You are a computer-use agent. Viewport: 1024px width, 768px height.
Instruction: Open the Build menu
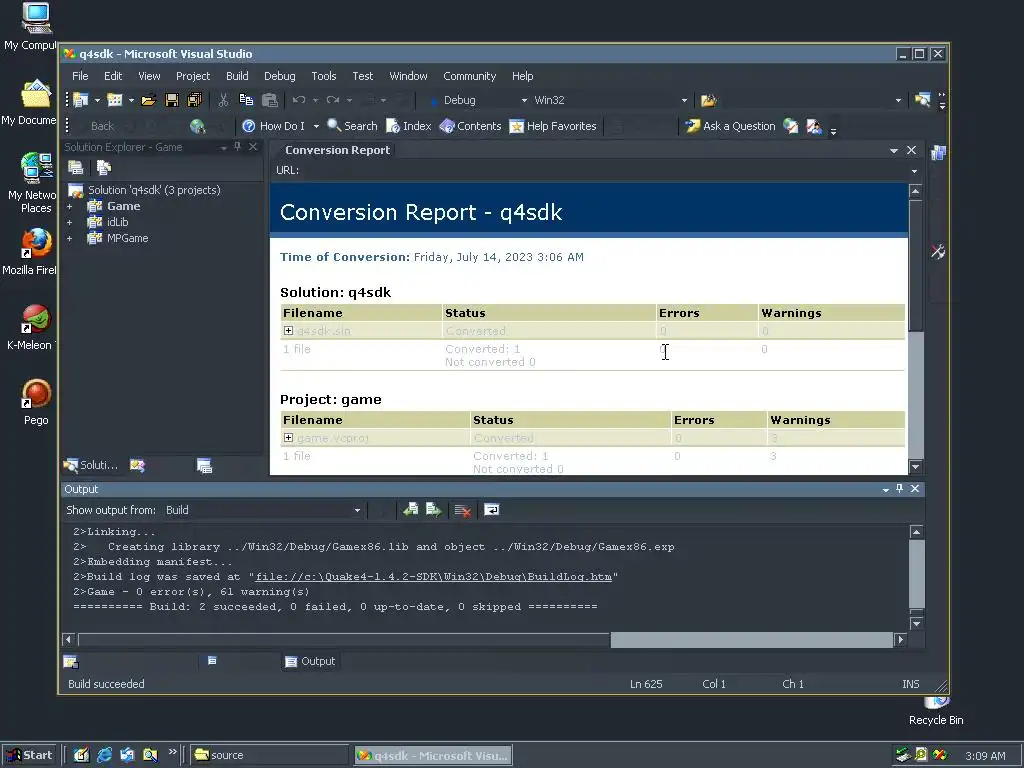(x=237, y=76)
